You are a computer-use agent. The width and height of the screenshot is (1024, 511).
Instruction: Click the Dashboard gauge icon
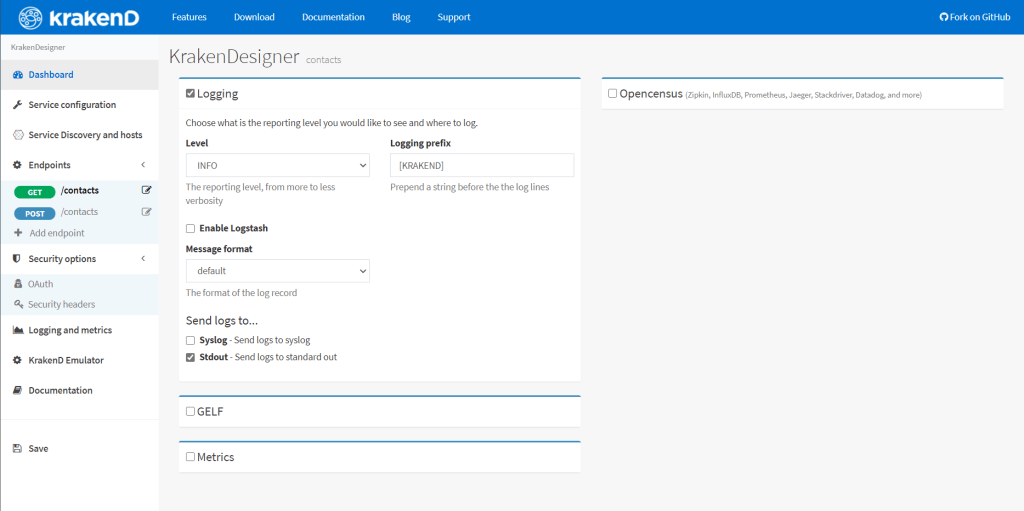pyautogui.click(x=18, y=75)
